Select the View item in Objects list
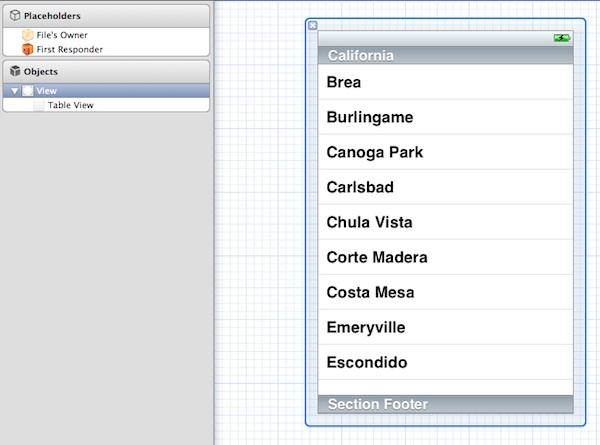This screenshot has height=445, width=600. [46, 91]
